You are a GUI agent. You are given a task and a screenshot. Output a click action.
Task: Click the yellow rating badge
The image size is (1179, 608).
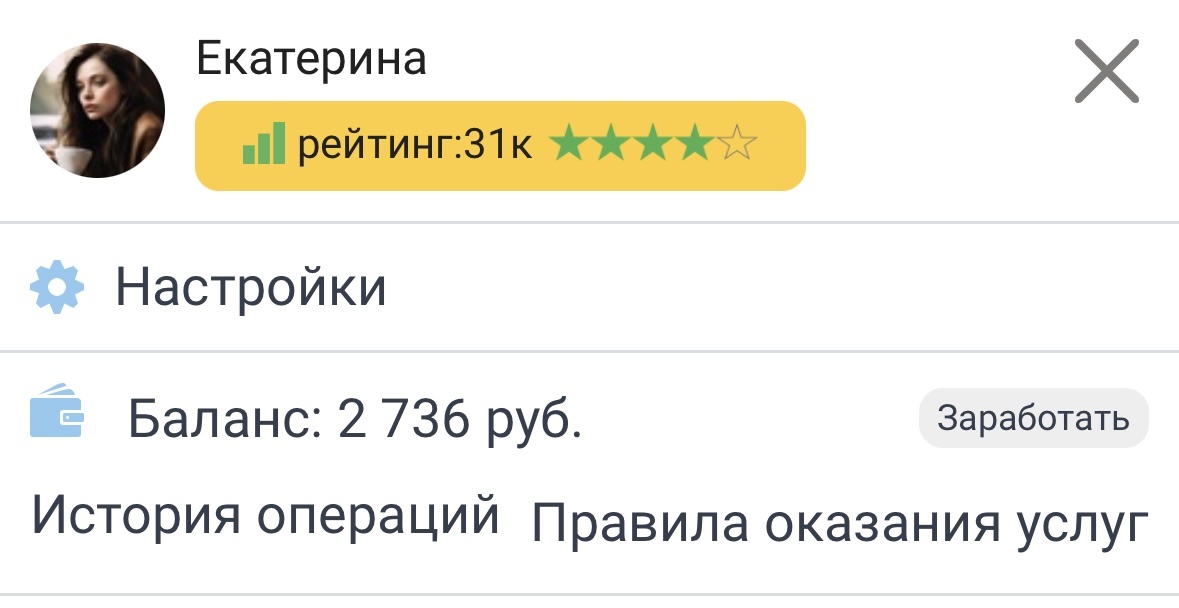tap(500, 146)
